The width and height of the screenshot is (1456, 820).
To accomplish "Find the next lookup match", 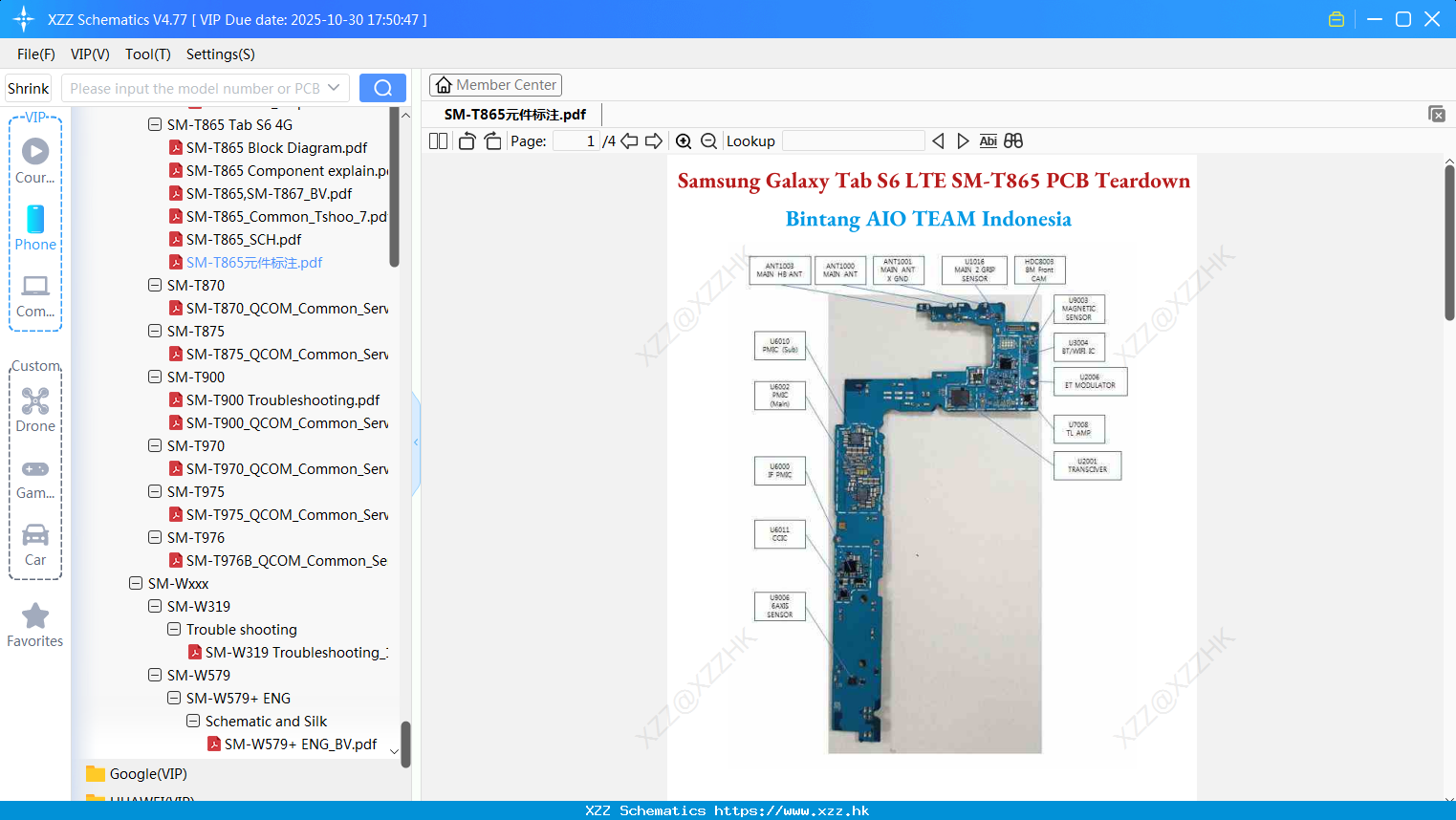I will pyautogui.click(x=963, y=141).
